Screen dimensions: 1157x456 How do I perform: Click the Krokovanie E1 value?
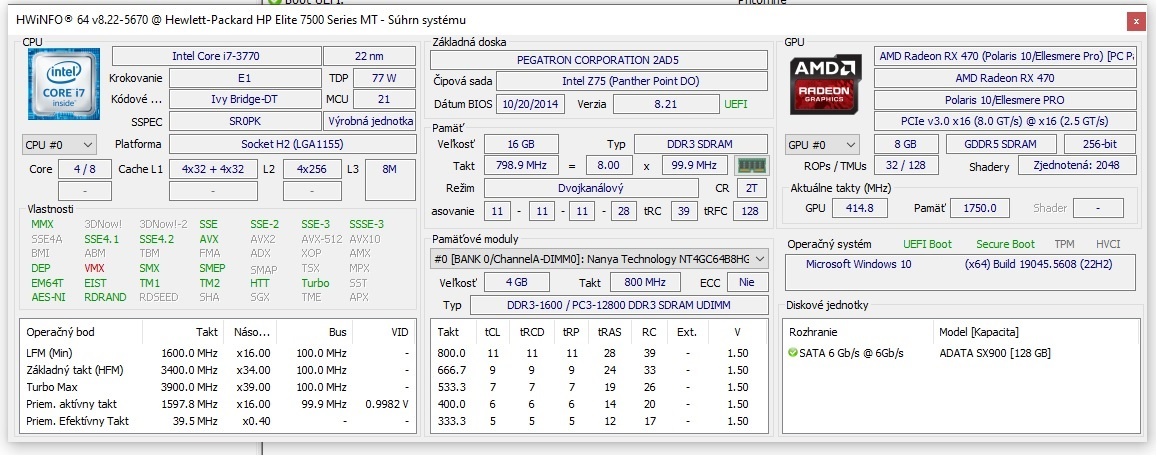(244, 77)
